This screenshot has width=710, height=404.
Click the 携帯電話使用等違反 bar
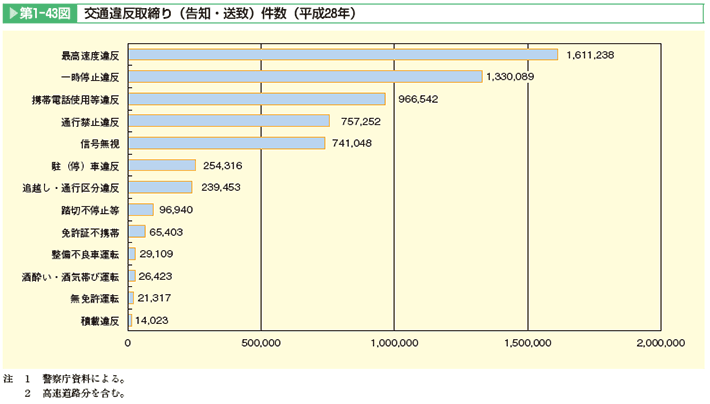[x=257, y=99]
